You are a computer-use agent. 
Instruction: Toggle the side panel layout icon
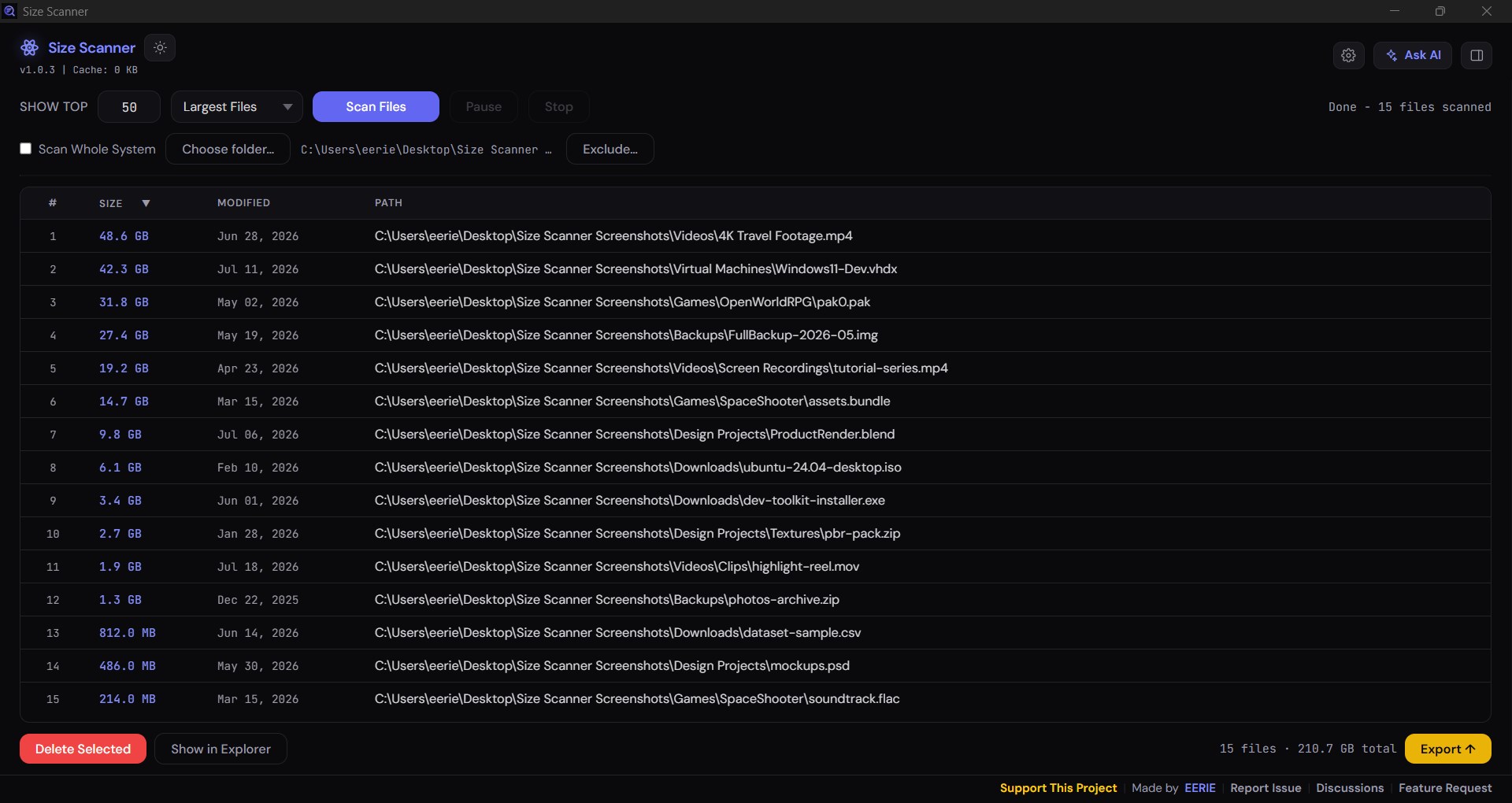[x=1477, y=55]
